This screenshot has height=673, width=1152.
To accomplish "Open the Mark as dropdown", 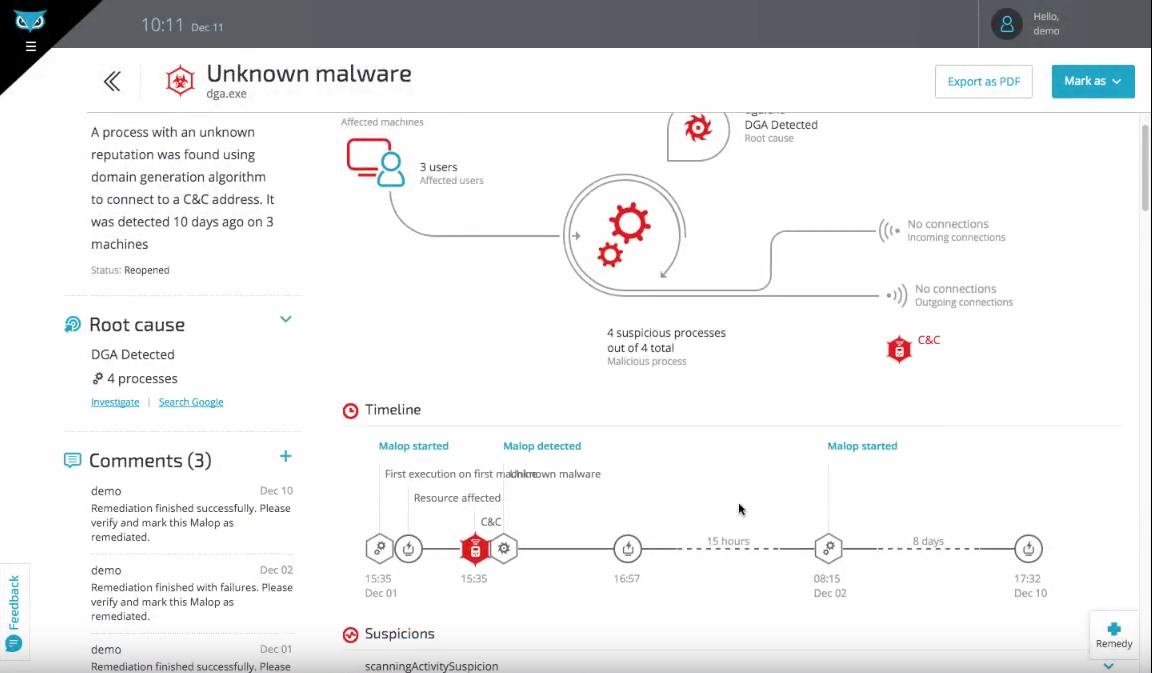I will (x=1092, y=81).
